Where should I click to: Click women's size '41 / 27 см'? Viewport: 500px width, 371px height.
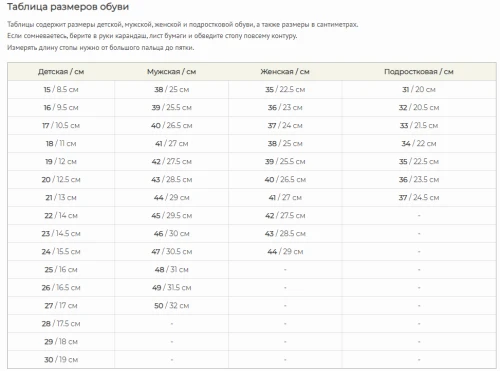click(x=285, y=198)
